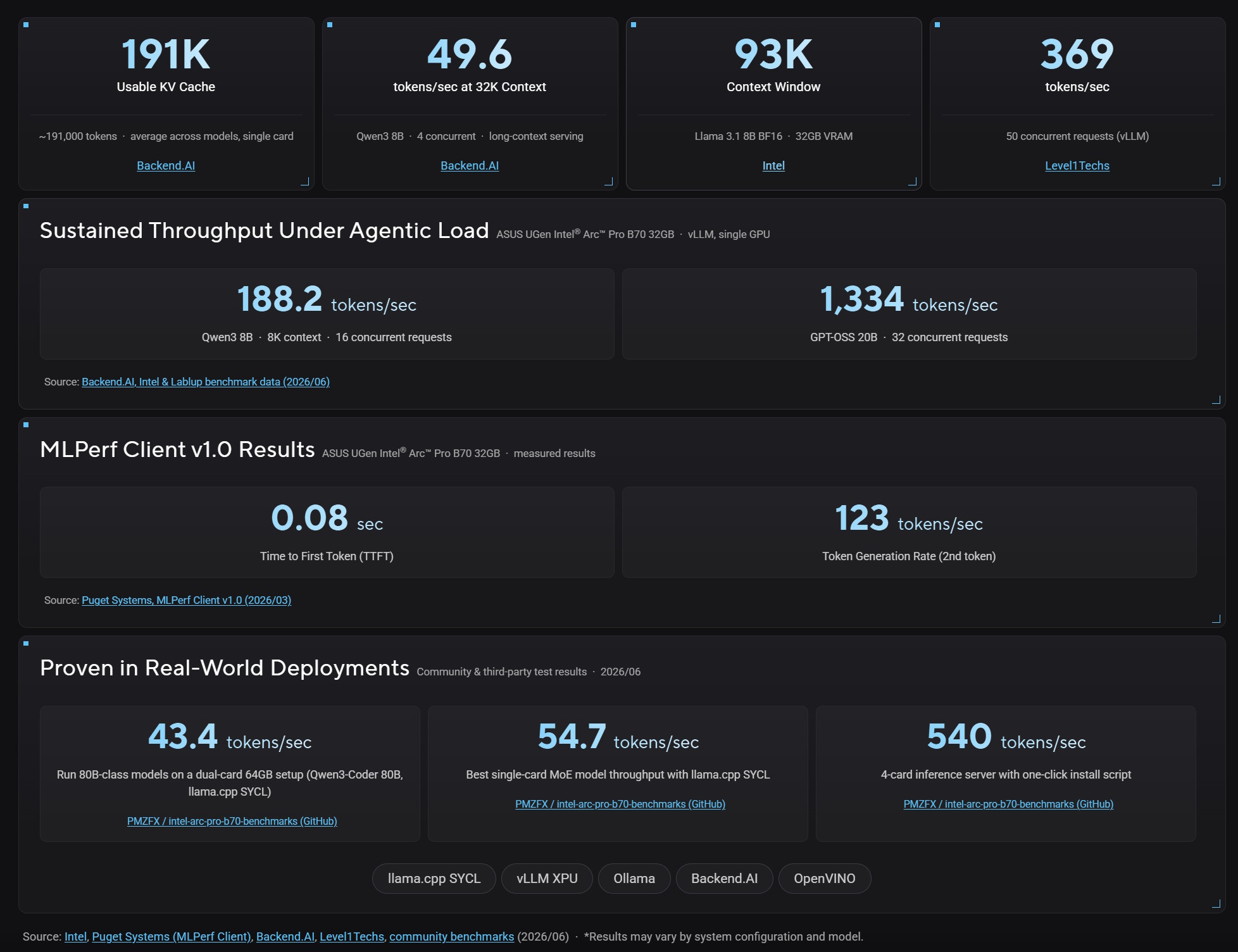Open Backend.AI link under 49.6 tokens/sec card
This screenshot has width=1238, height=952.
pyautogui.click(x=470, y=166)
